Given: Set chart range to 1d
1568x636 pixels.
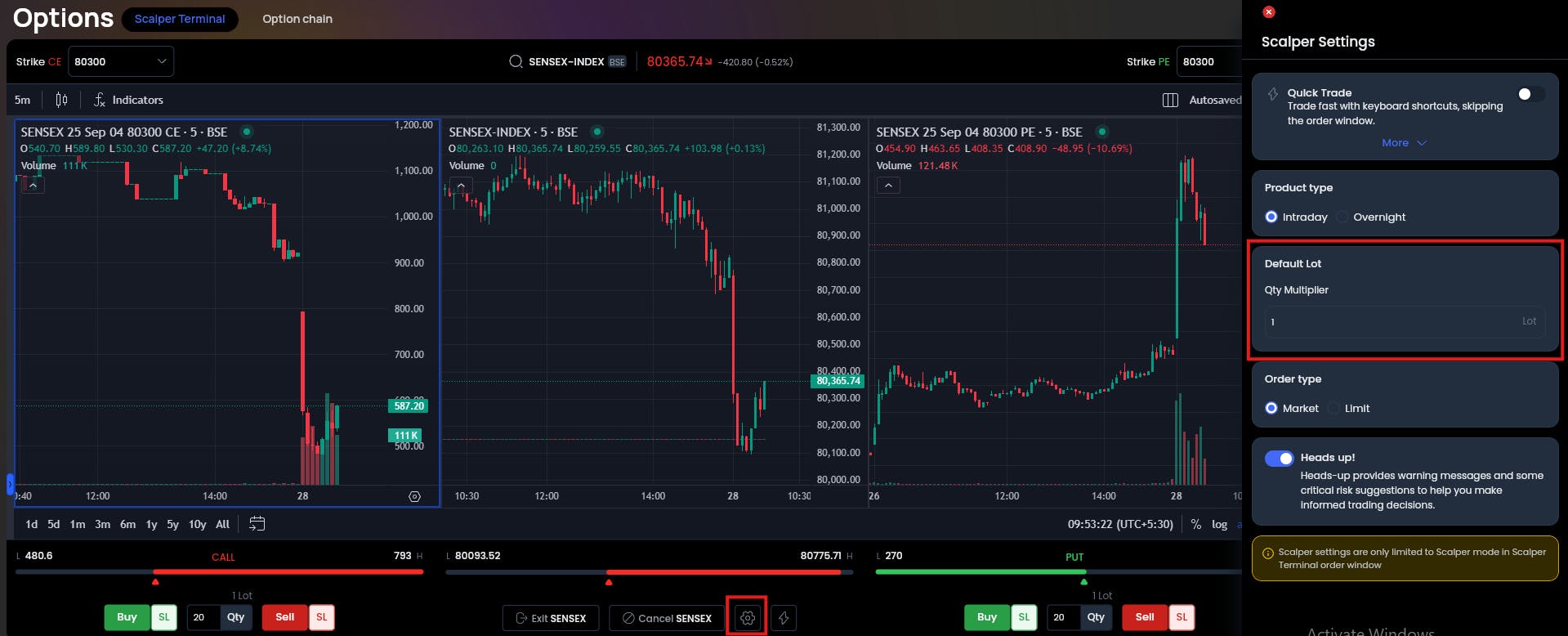Looking at the screenshot, I should tap(32, 524).
